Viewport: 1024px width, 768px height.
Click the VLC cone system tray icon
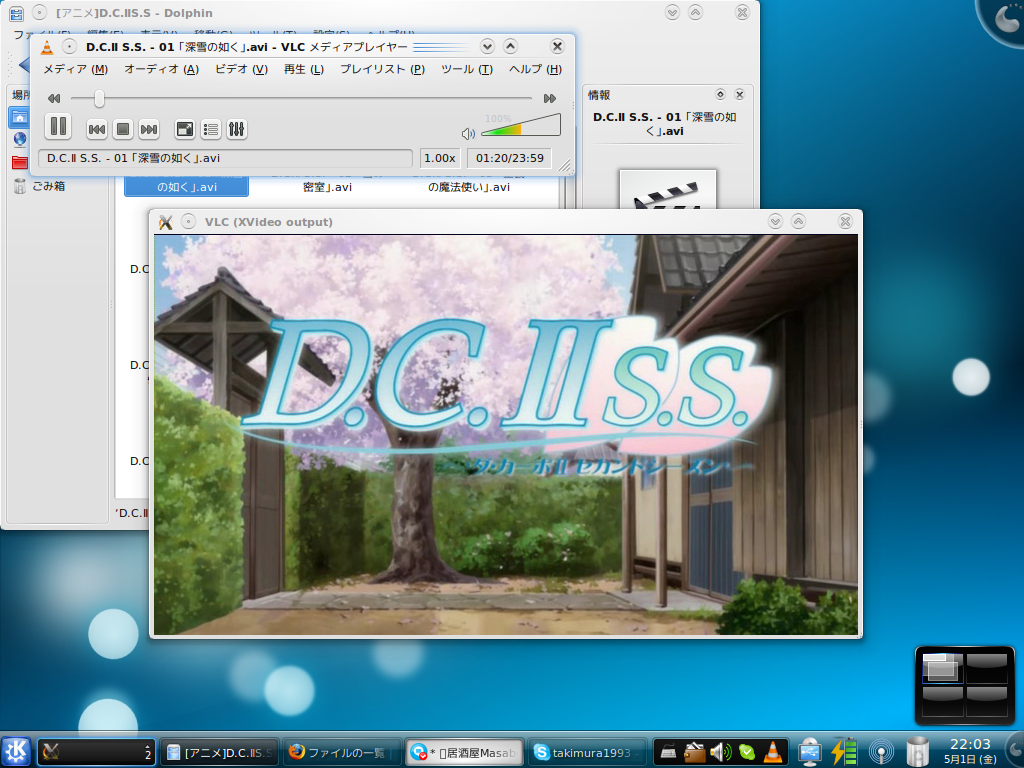[773, 752]
